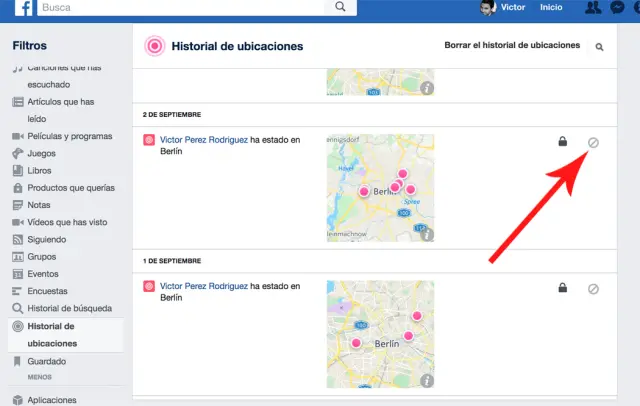The image size is (640, 406).
Task: Select Historial de búsqueda filter
Action: point(68,308)
